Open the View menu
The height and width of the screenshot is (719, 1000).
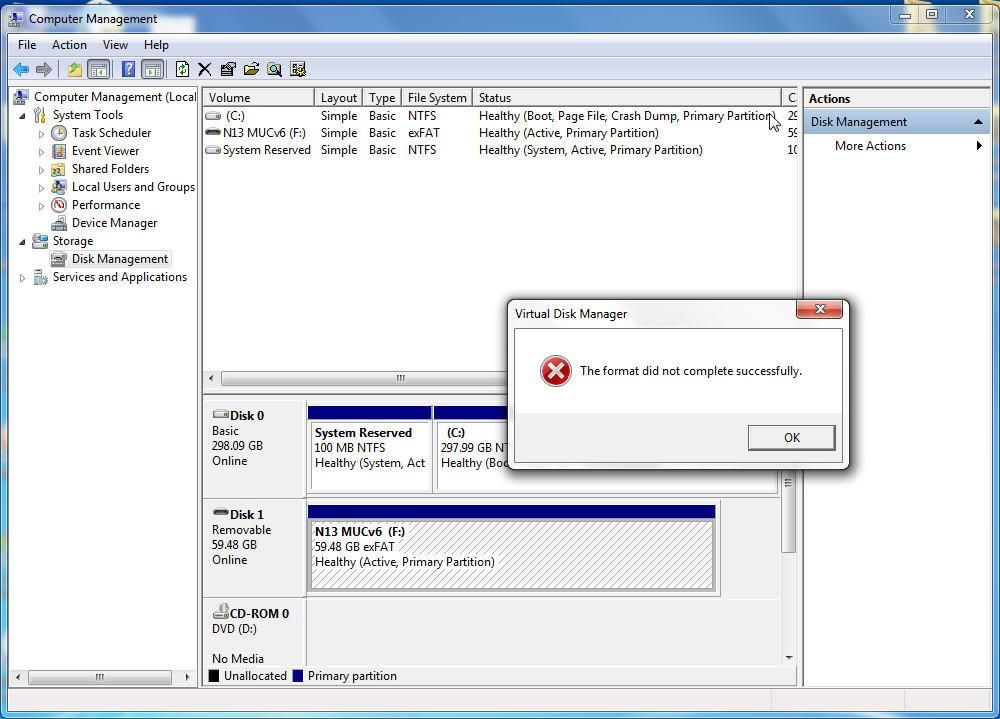(115, 45)
